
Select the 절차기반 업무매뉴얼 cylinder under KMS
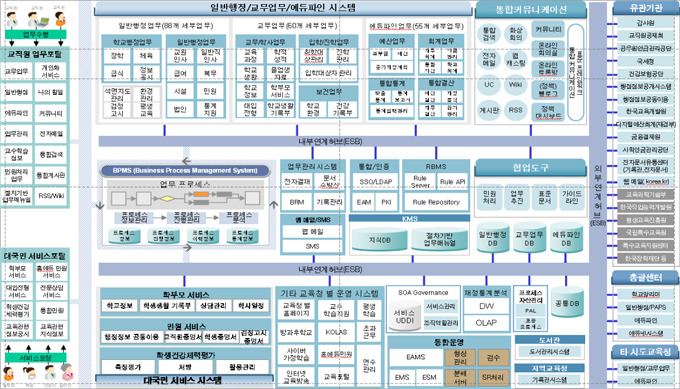click(440, 240)
